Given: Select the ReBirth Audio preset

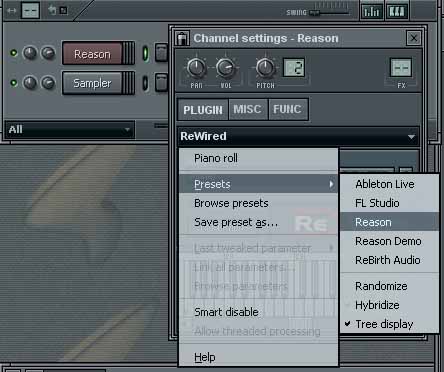Looking at the screenshot, I should coord(389,260).
